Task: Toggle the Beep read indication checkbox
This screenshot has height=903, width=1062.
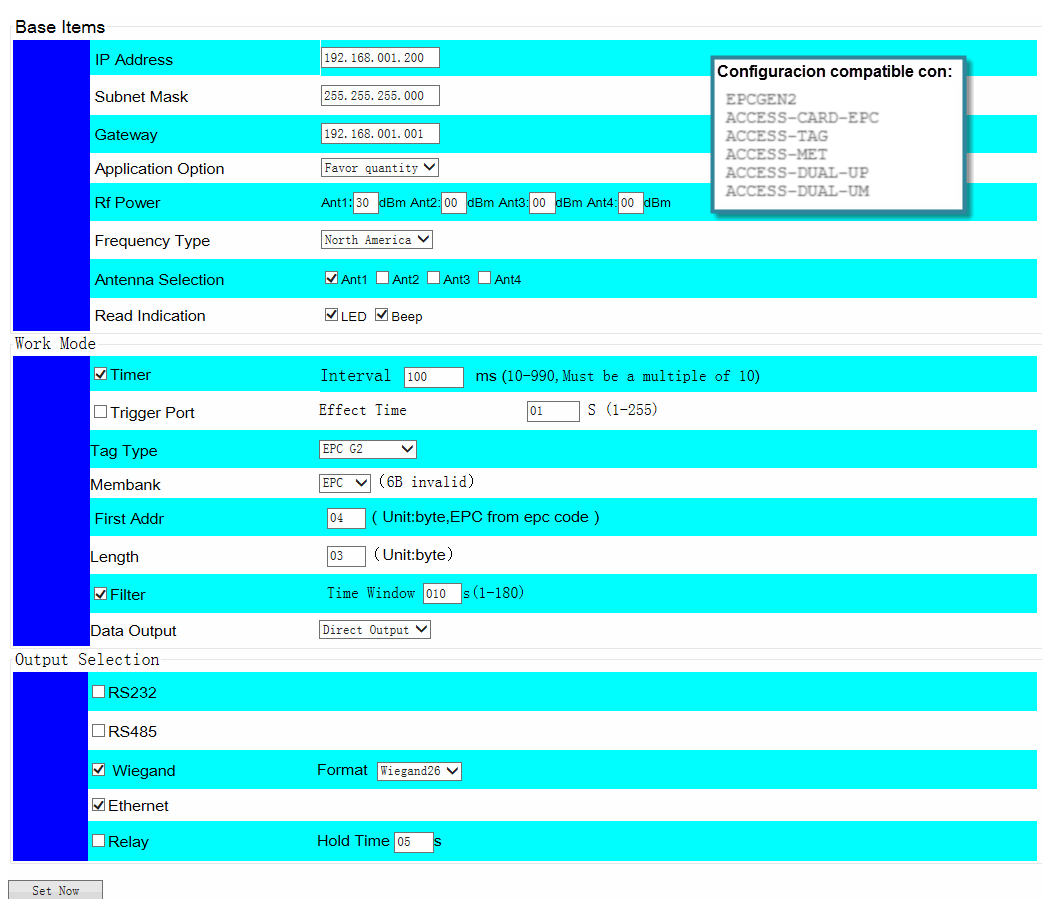Action: coord(381,315)
